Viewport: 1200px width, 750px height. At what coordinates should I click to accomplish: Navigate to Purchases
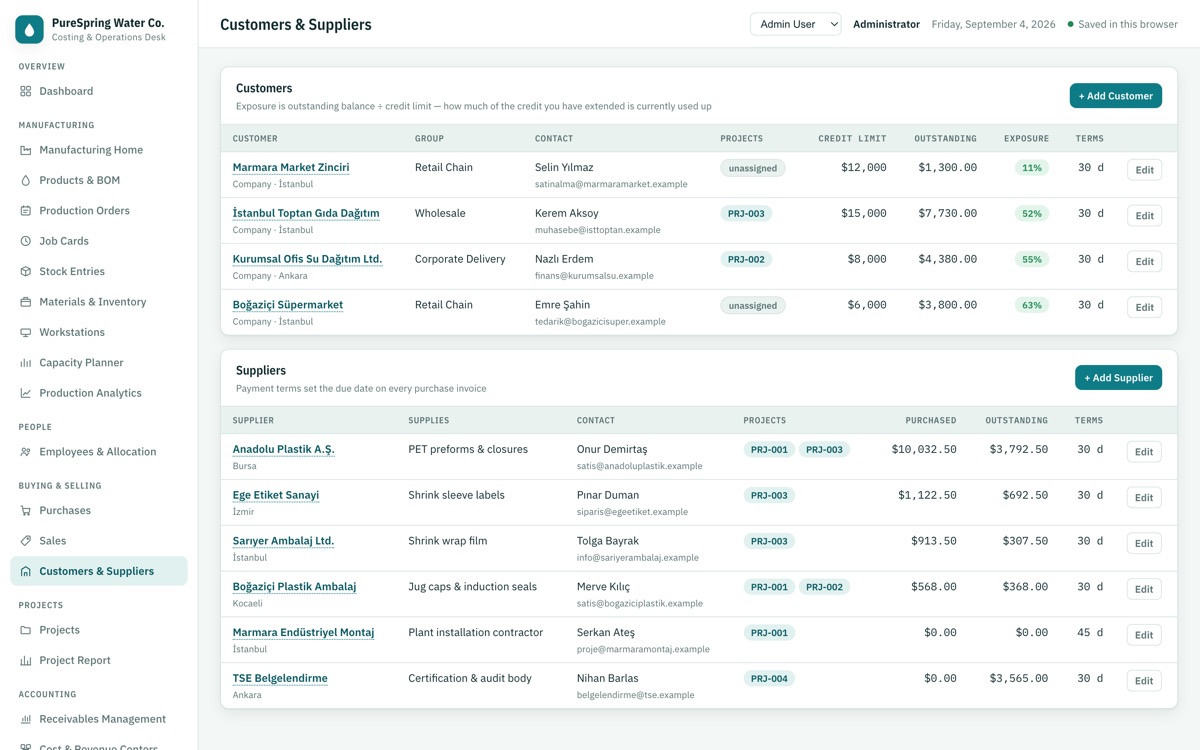coord(99,510)
